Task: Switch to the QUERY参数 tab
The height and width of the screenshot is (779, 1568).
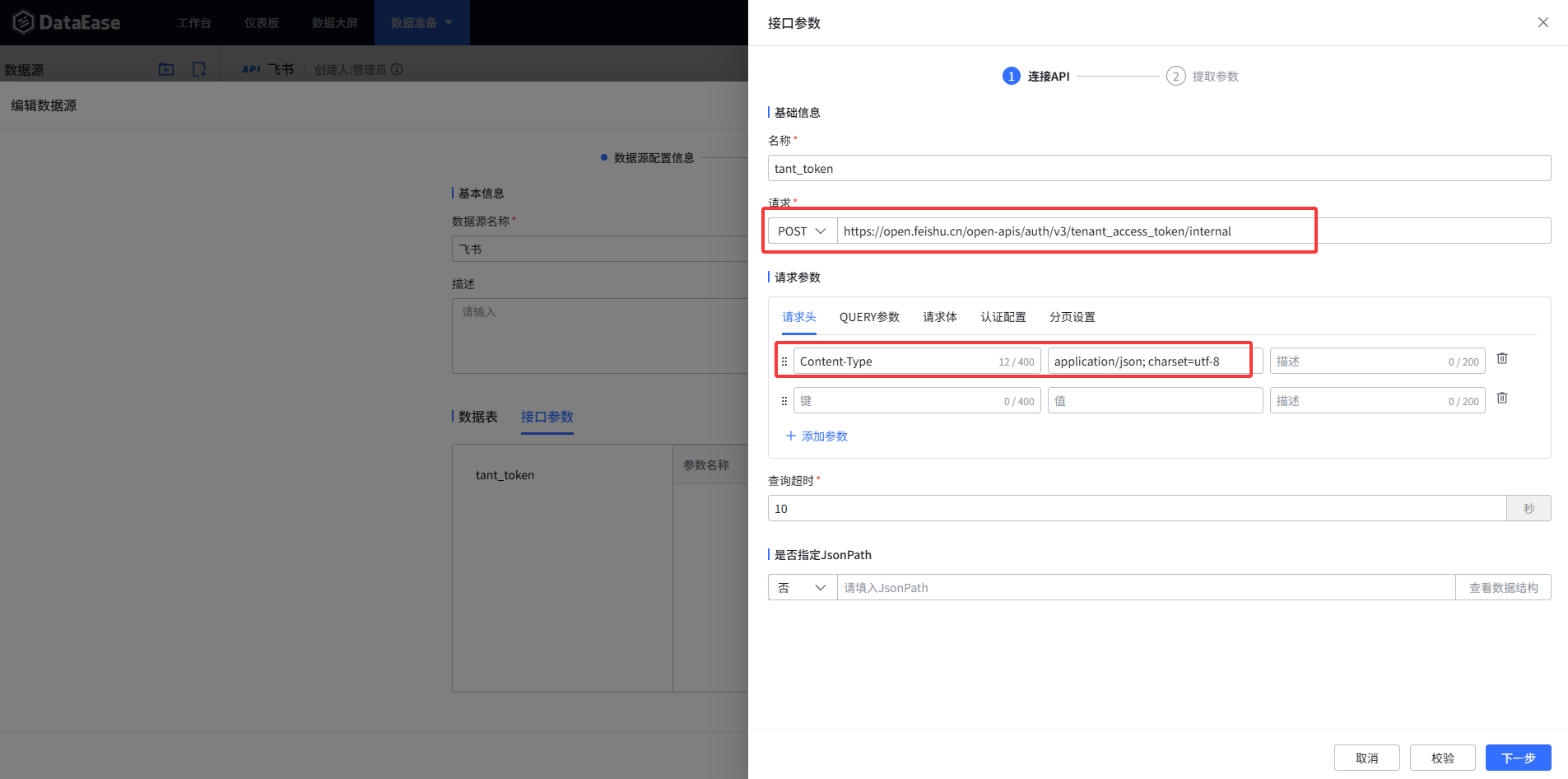Action: 869,316
